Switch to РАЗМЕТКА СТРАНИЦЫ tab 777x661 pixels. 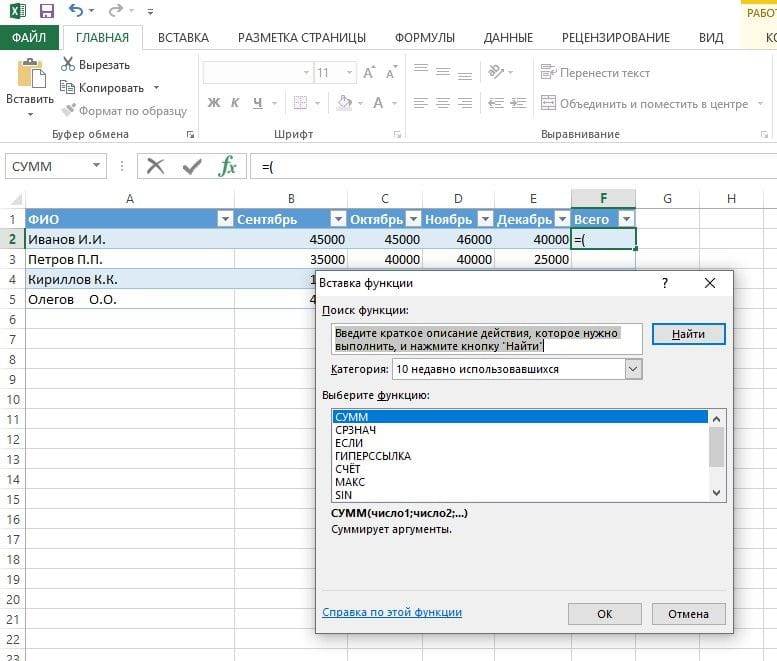point(301,38)
